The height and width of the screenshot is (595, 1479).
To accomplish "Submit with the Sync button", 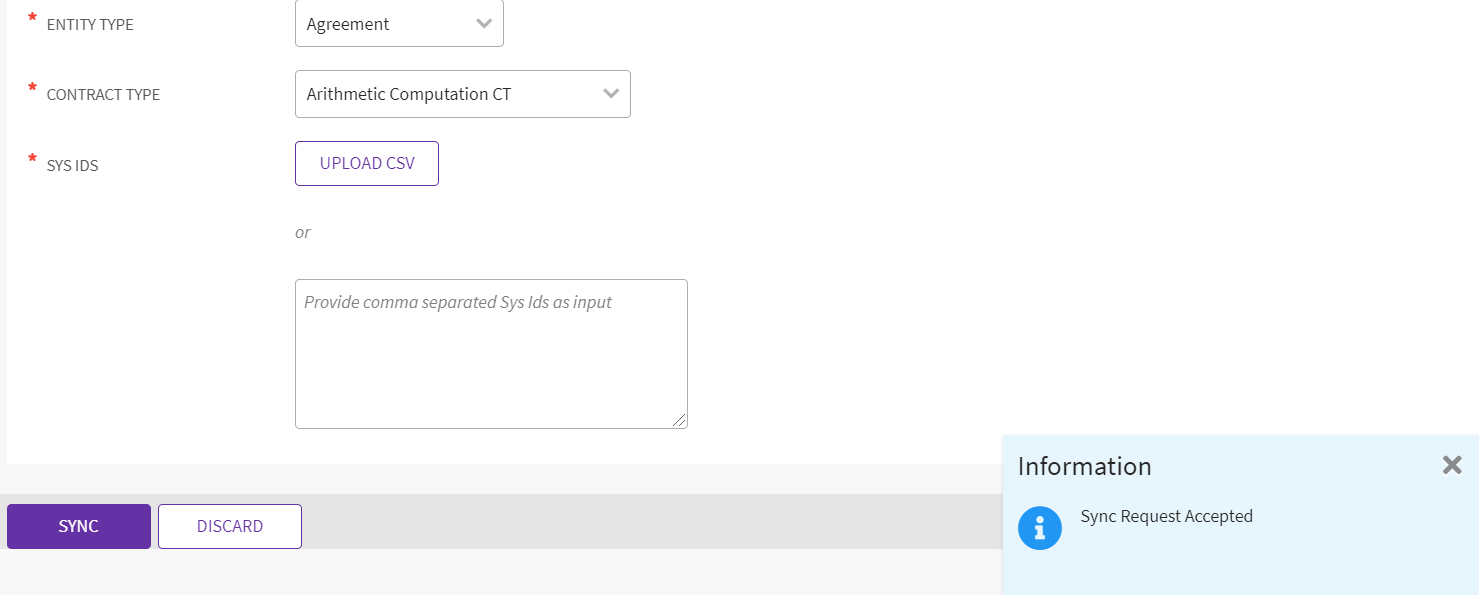I will 79,526.
